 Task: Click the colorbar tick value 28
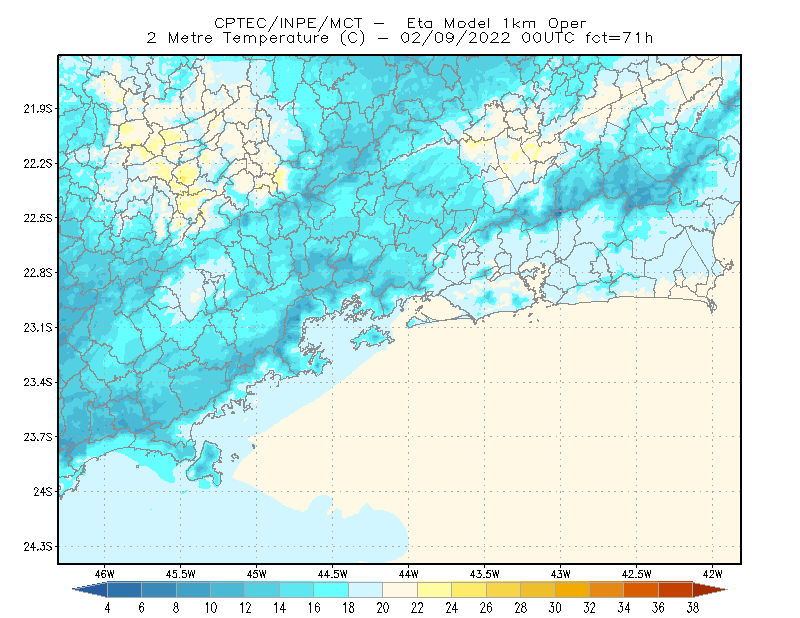(x=520, y=608)
